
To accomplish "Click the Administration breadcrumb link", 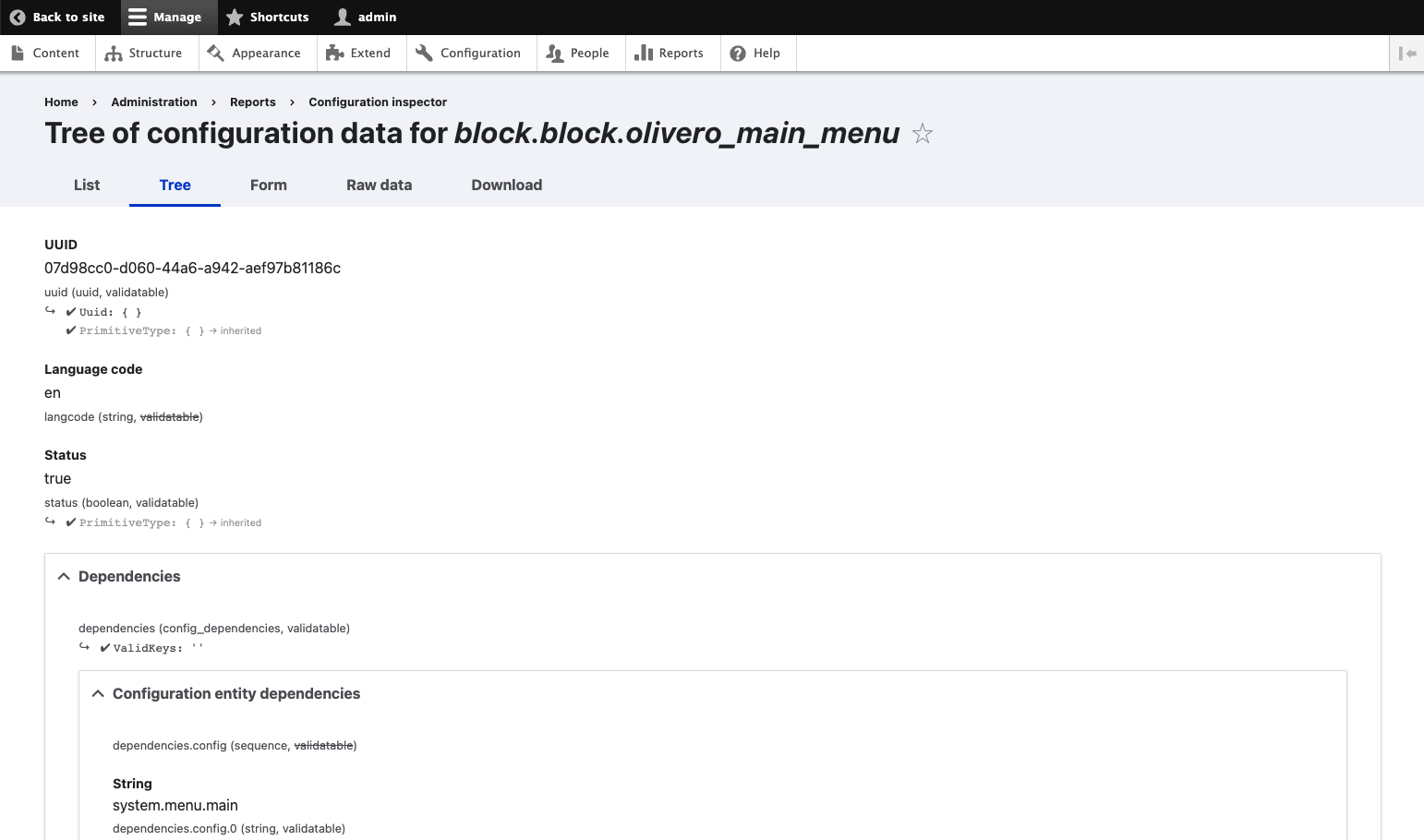I will tap(154, 102).
